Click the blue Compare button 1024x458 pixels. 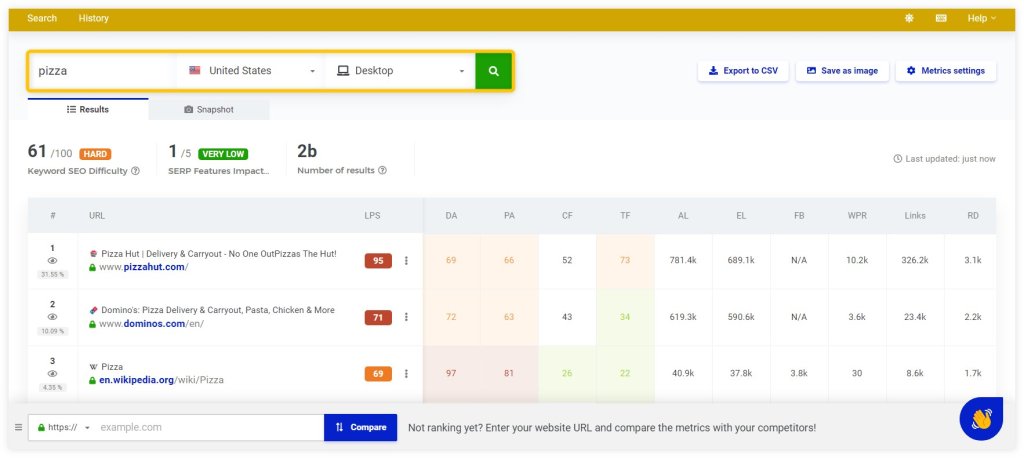(x=360, y=427)
